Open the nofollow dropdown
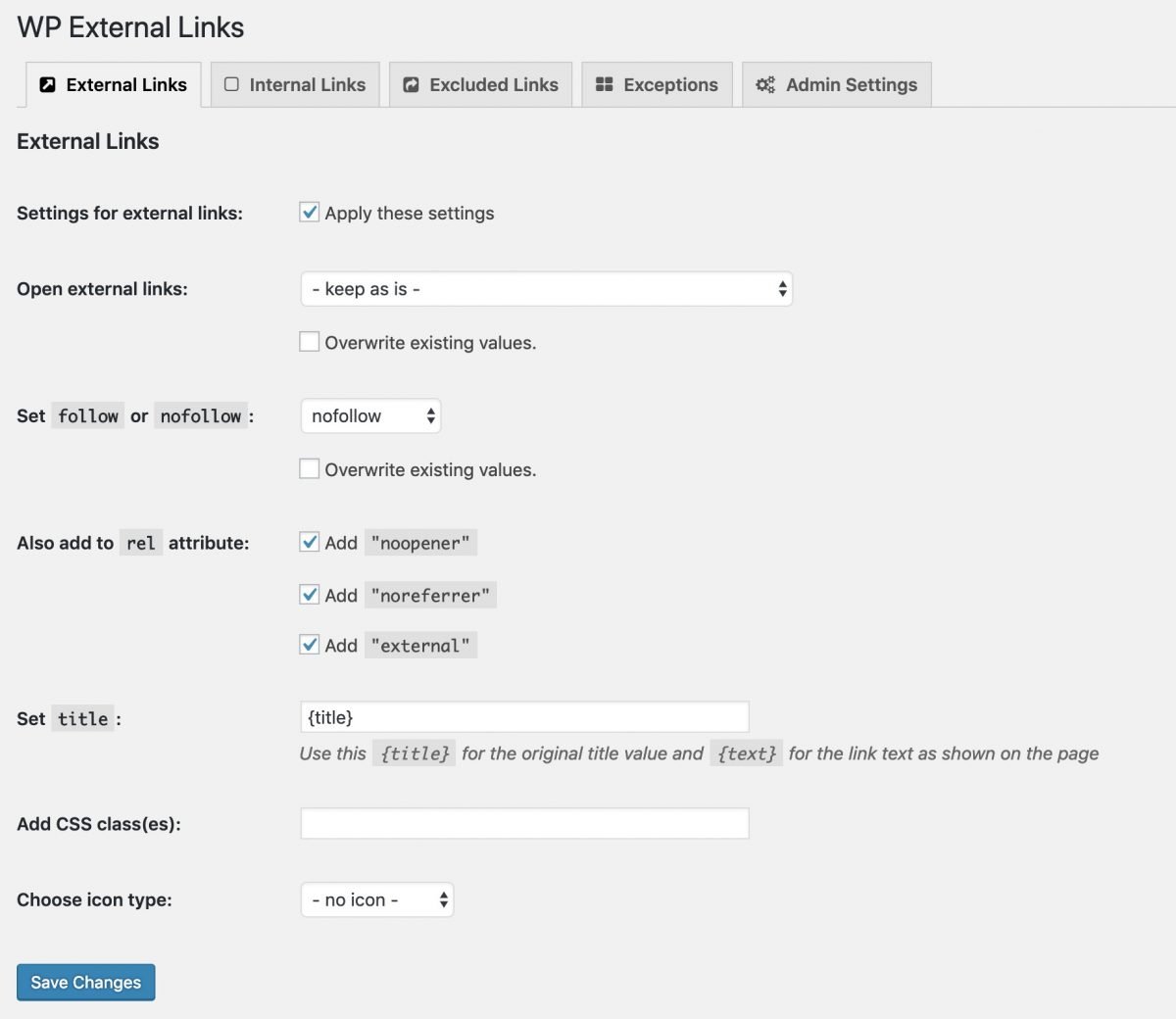Viewport: 1176px width, 1019px height. pyautogui.click(x=370, y=415)
